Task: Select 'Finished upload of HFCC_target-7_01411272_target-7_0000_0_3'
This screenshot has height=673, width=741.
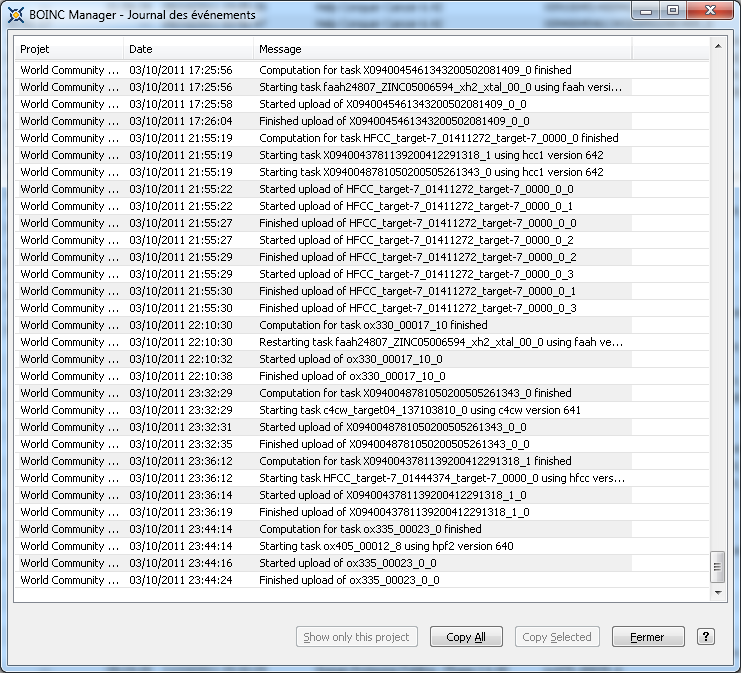Action: click(417, 308)
